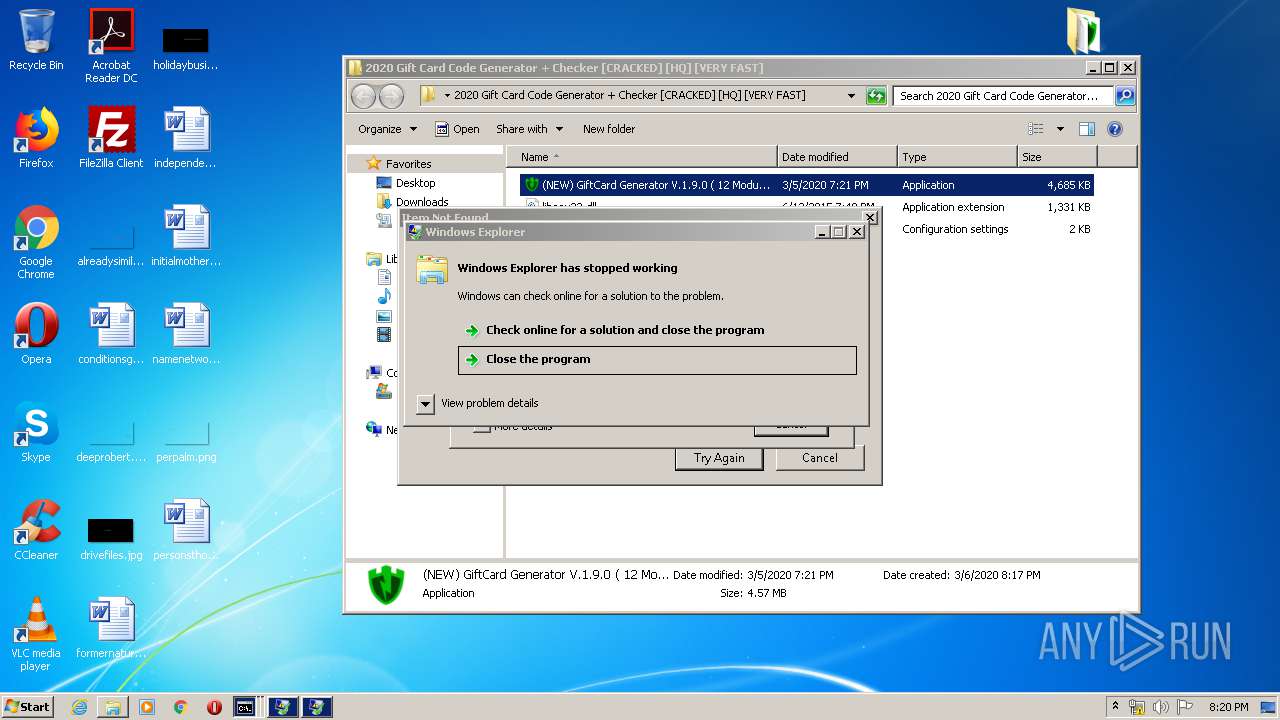
Task: Click the Open toolbar button
Action: point(457,129)
